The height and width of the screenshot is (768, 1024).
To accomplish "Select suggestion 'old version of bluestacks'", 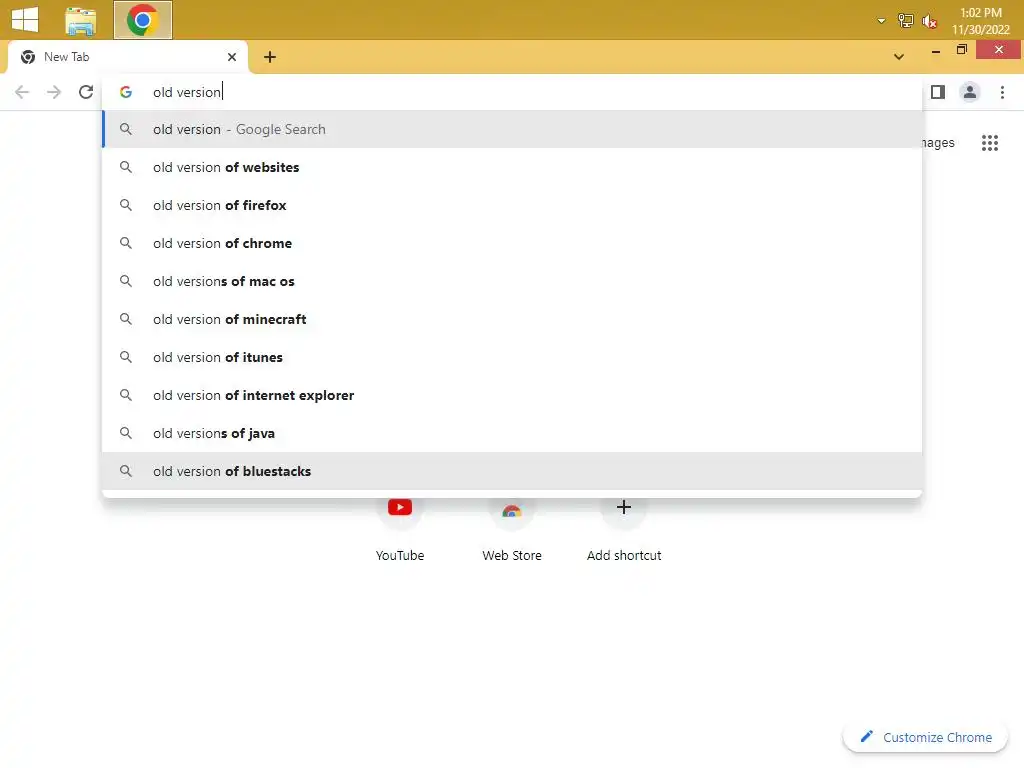I will click(512, 471).
